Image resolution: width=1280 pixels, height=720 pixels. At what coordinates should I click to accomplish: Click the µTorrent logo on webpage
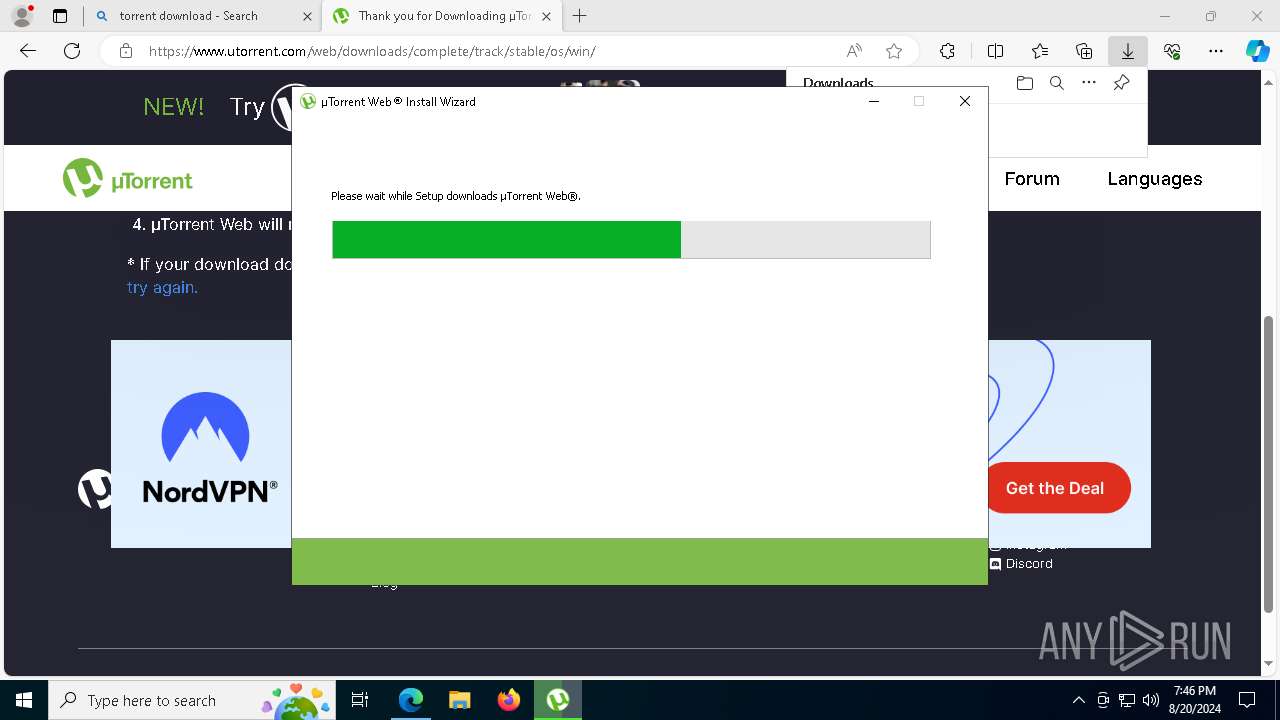pos(128,179)
